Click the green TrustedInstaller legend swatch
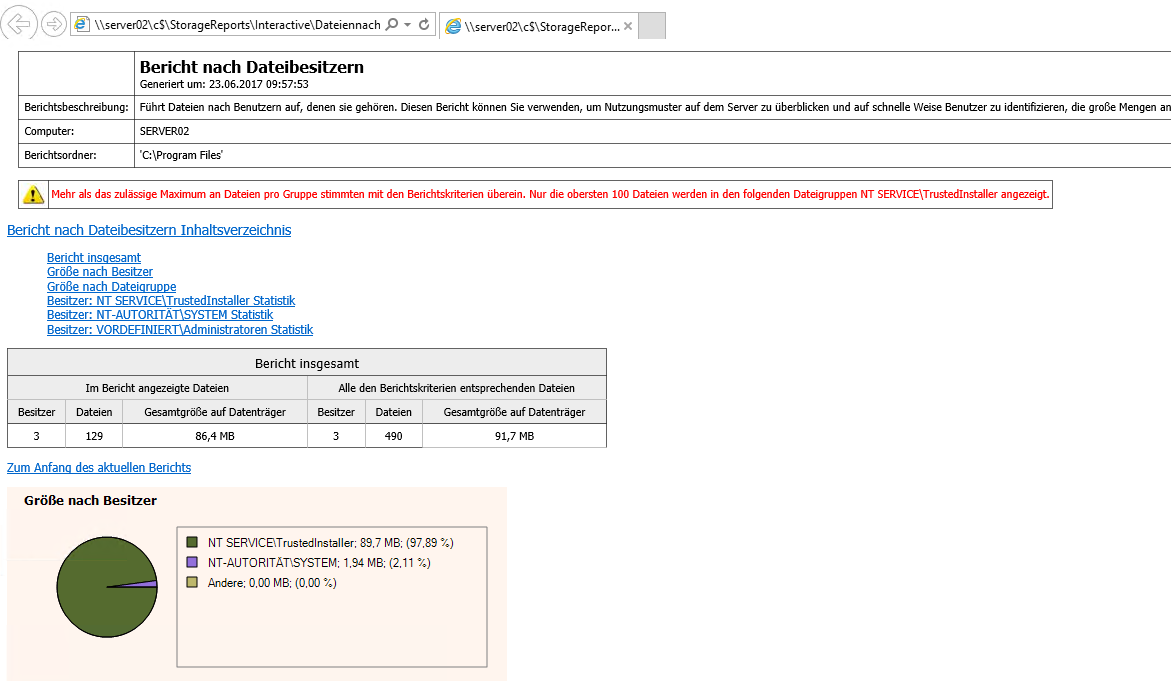1171x681 pixels. coord(192,542)
